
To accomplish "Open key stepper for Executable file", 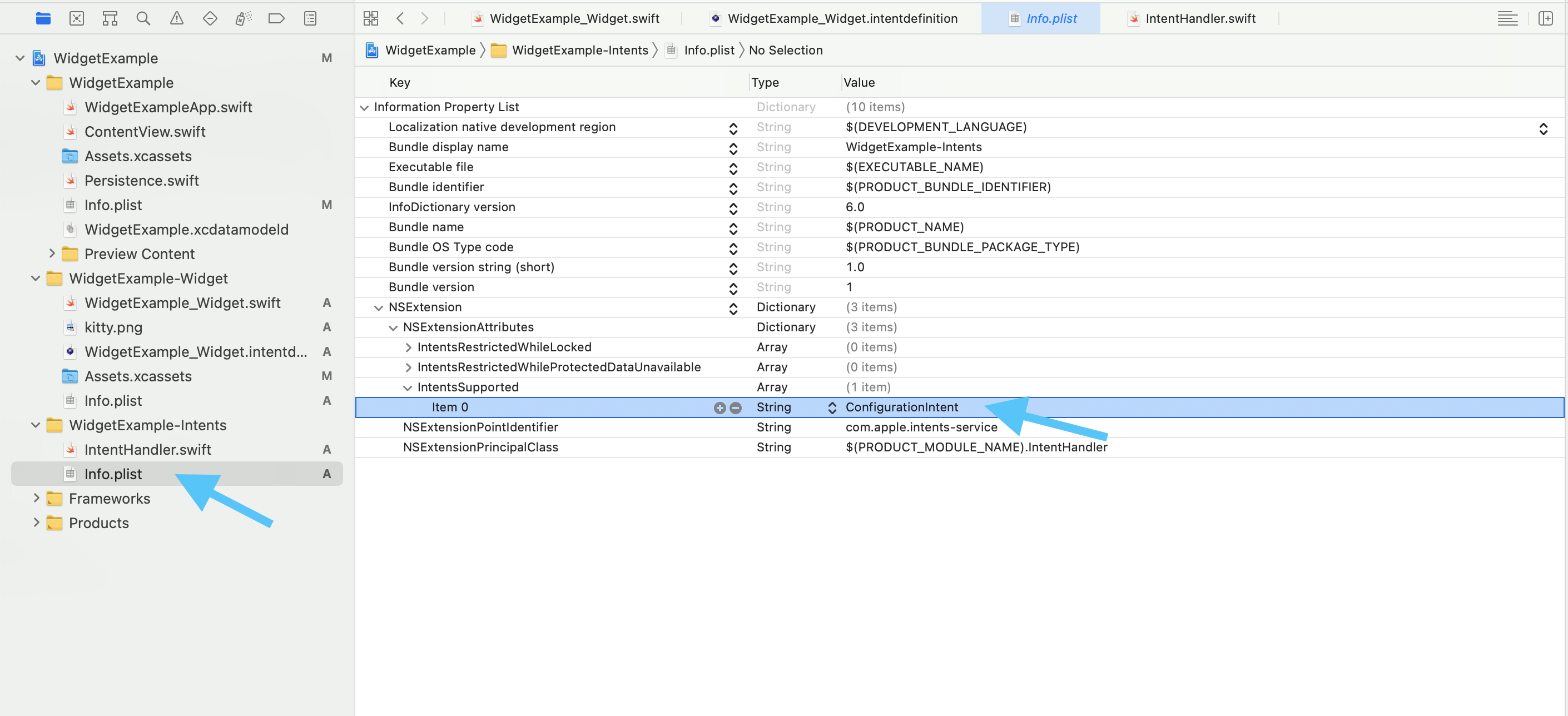I will [x=733, y=168].
